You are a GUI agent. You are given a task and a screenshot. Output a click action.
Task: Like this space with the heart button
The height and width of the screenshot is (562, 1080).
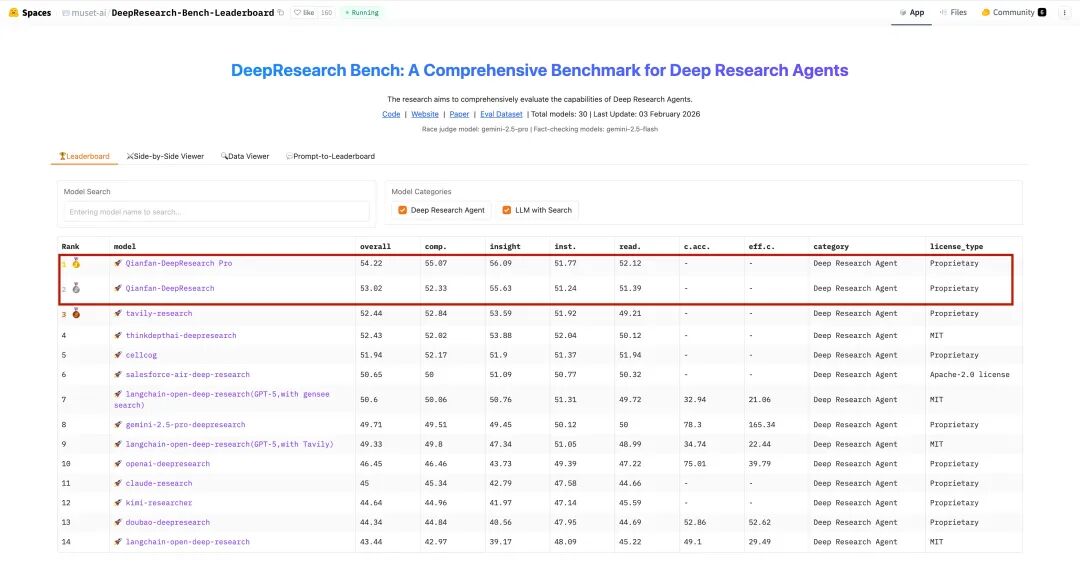[x=301, y=13]
